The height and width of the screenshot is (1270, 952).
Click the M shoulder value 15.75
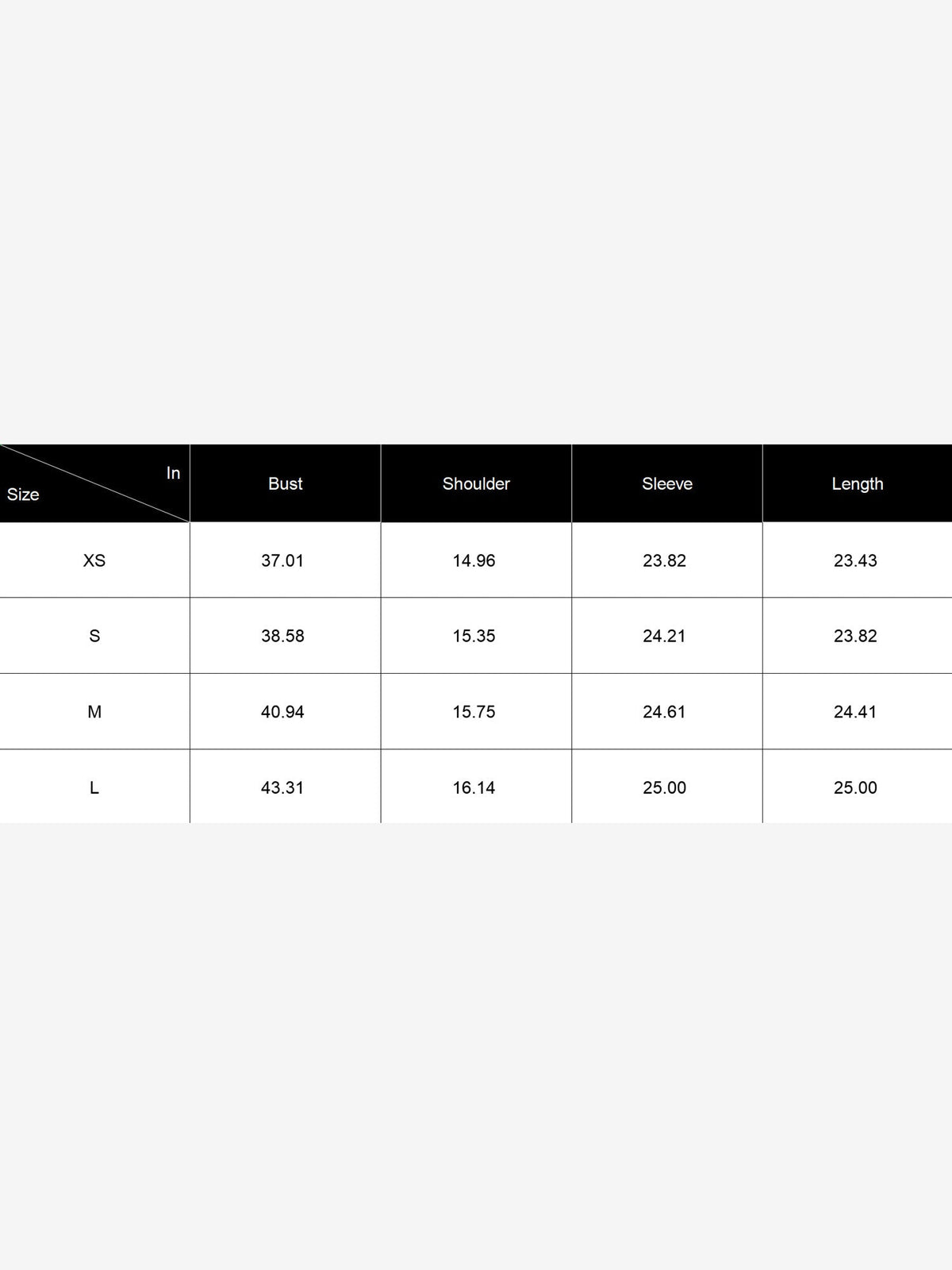point(474,712)
